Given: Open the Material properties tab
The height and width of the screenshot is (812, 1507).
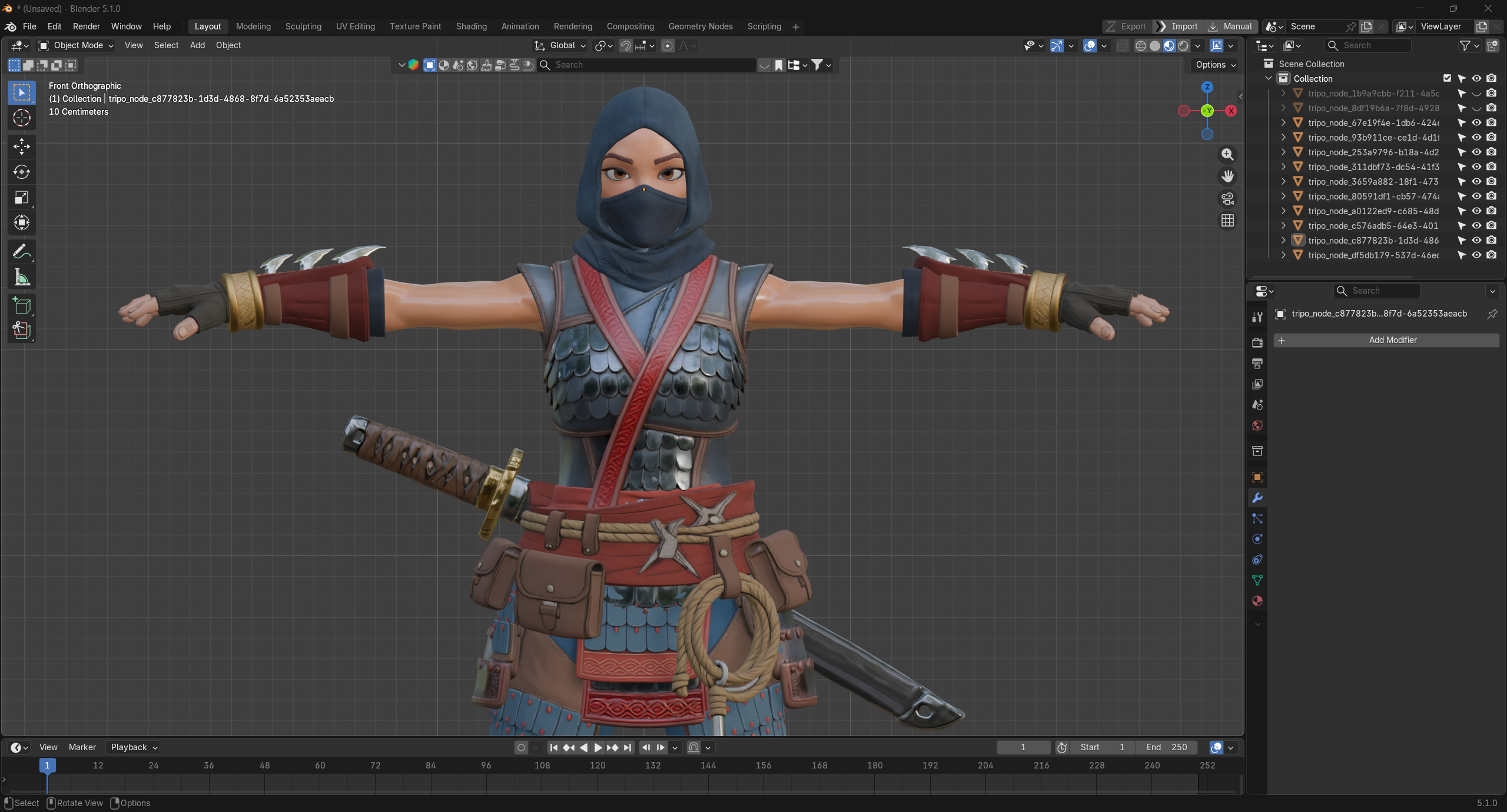Looking at the screenshot, I should tap(1257, 601).
